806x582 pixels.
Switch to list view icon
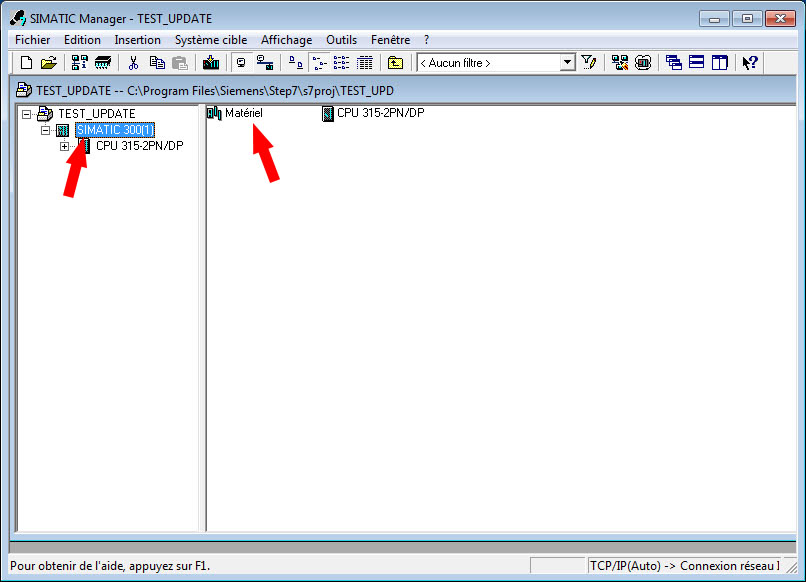[x=342, y=63]
